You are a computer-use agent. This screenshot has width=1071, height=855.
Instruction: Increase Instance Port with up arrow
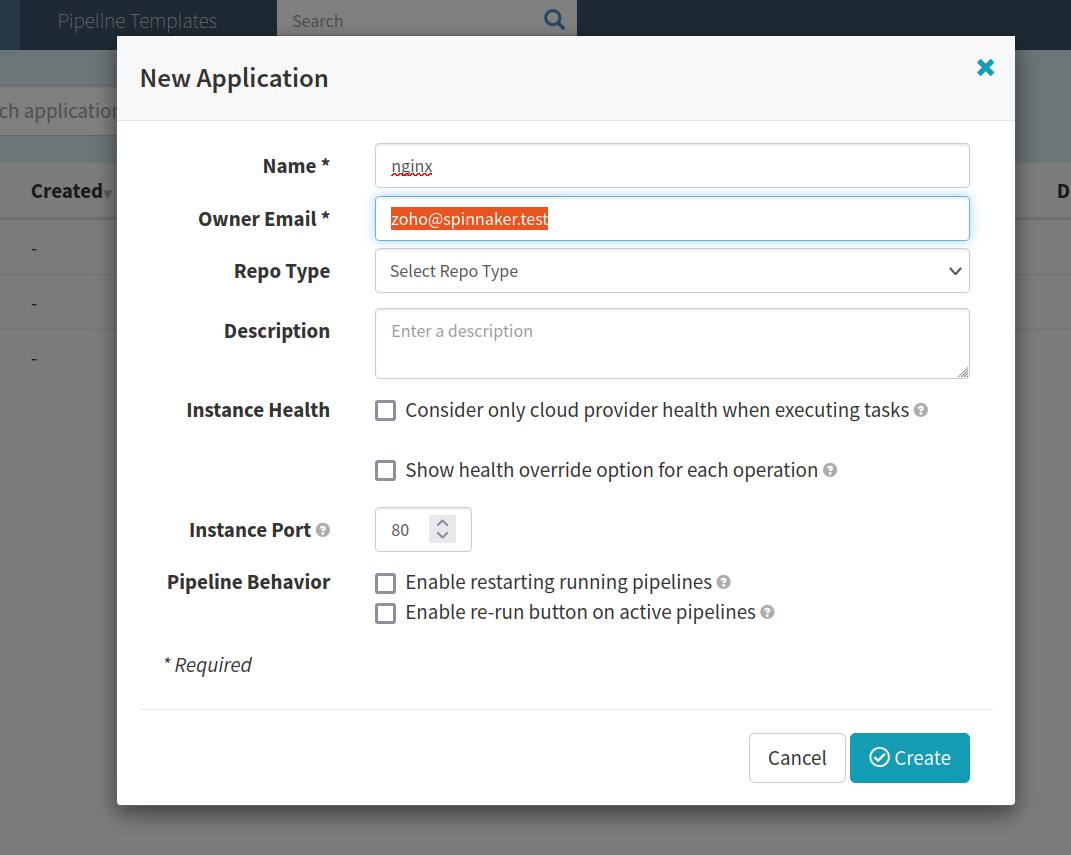(x=442, y=522)
